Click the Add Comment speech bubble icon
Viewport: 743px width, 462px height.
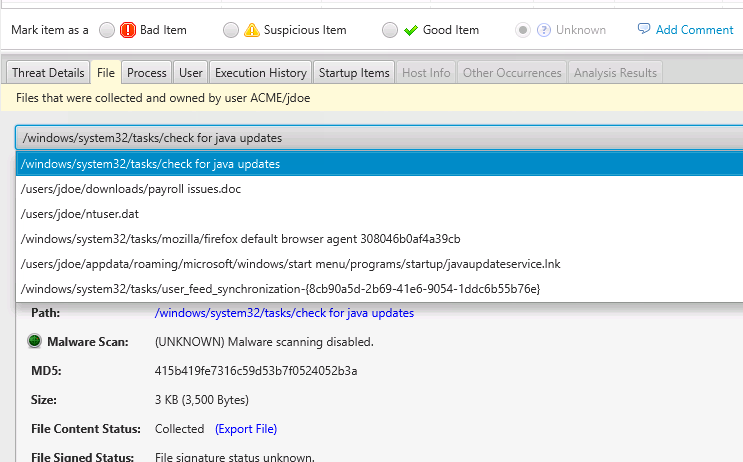click(644, 29)
